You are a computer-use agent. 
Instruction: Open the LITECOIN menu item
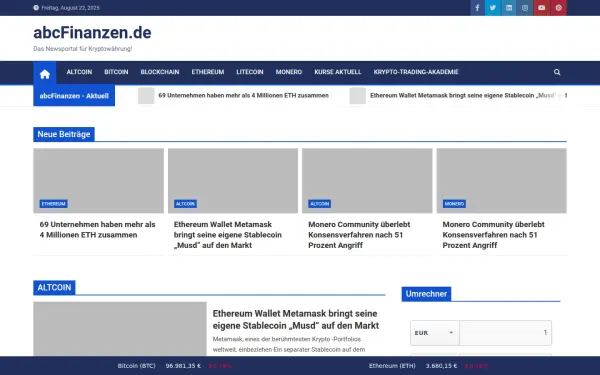click(x=250, y=72)
